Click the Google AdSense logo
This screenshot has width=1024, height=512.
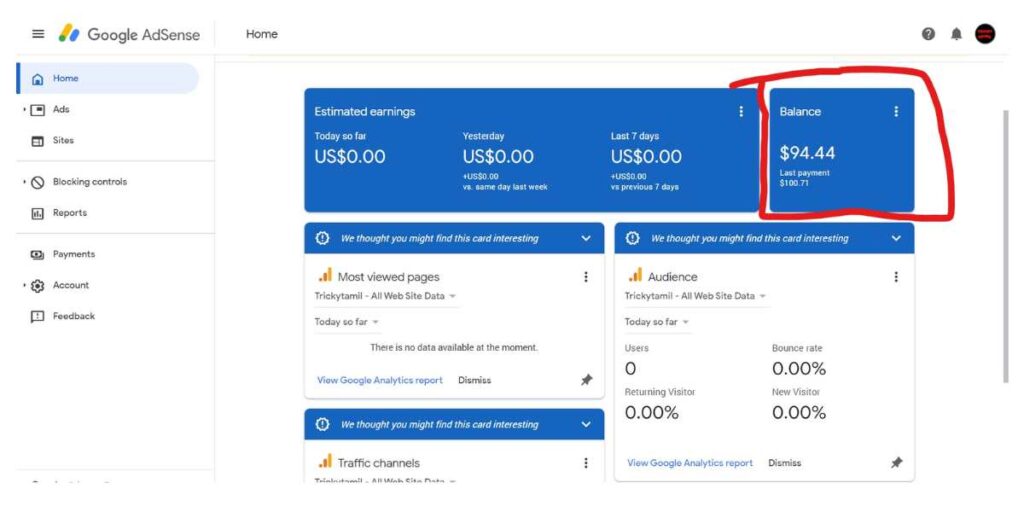point(129,34)
